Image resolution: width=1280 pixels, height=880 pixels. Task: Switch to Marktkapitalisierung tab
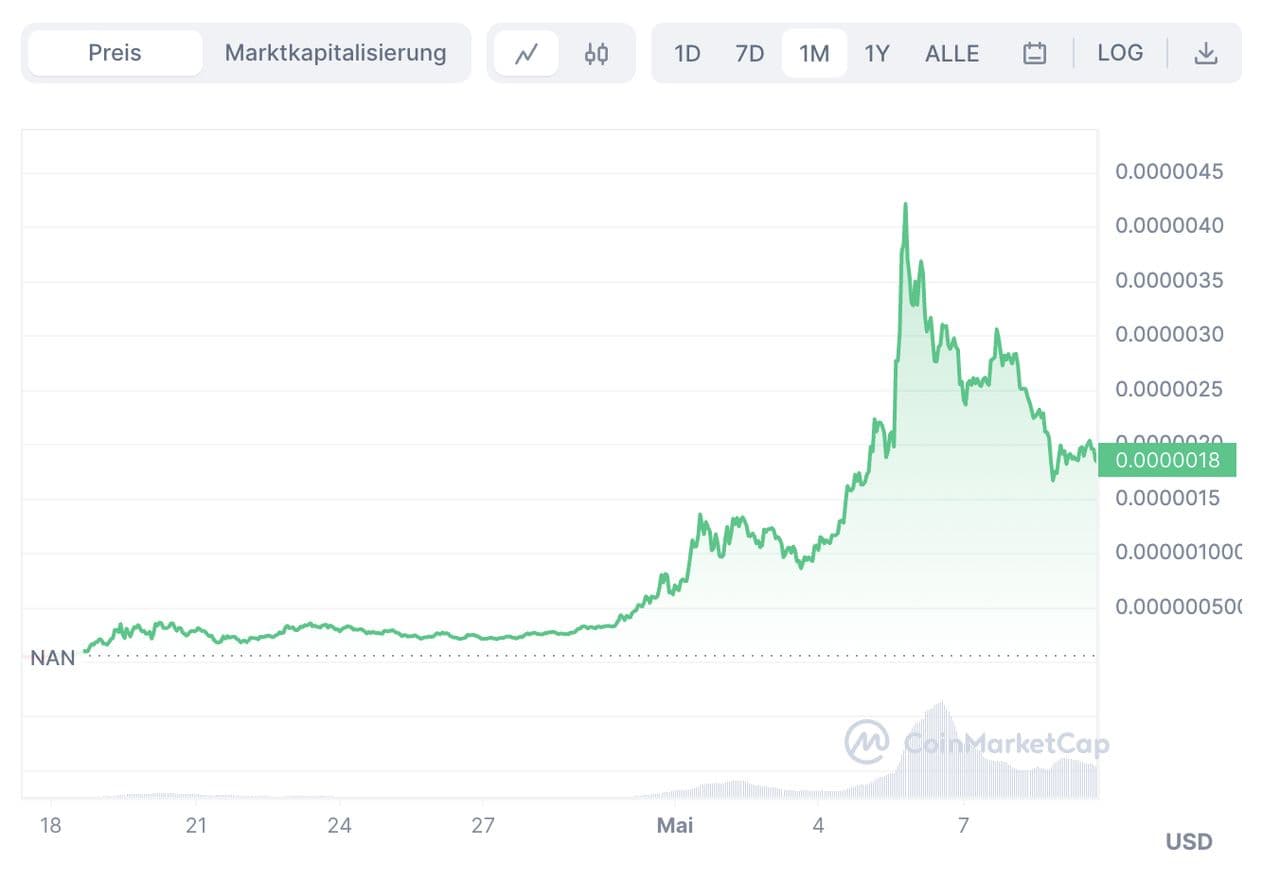coord(335,53)
